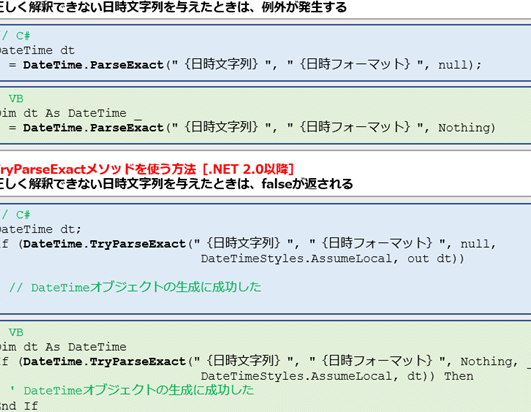Click '// C#' comment in the TryParseExact block
Image resolution: width=531 pixels, height=412 pixels.
[x=15, y=215]
